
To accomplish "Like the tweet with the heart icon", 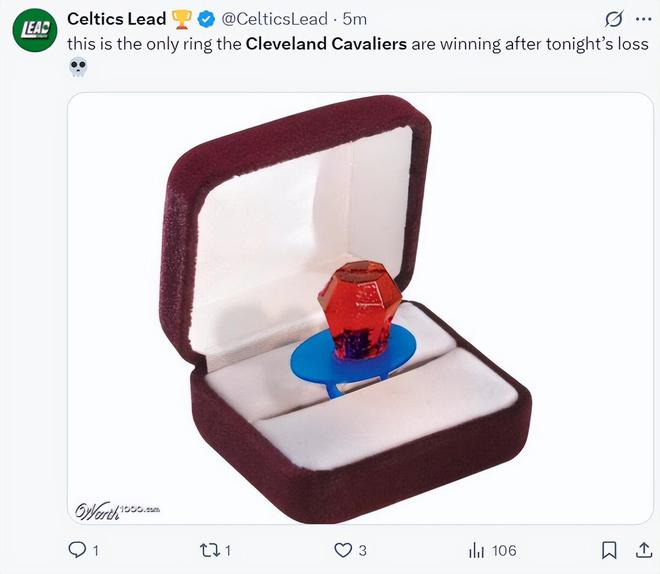I will point(343,550).
